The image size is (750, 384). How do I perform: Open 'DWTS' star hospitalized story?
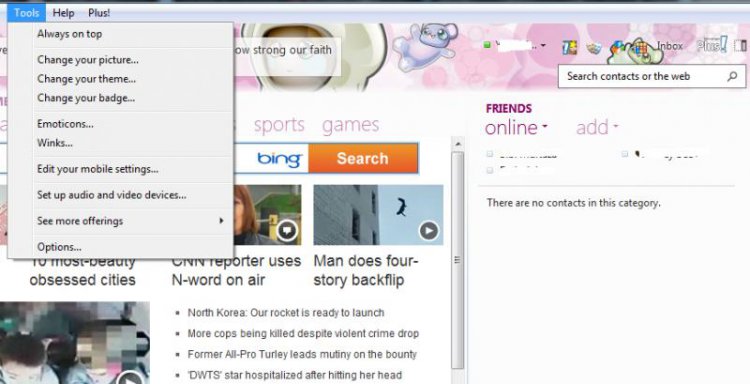(295, 375)
